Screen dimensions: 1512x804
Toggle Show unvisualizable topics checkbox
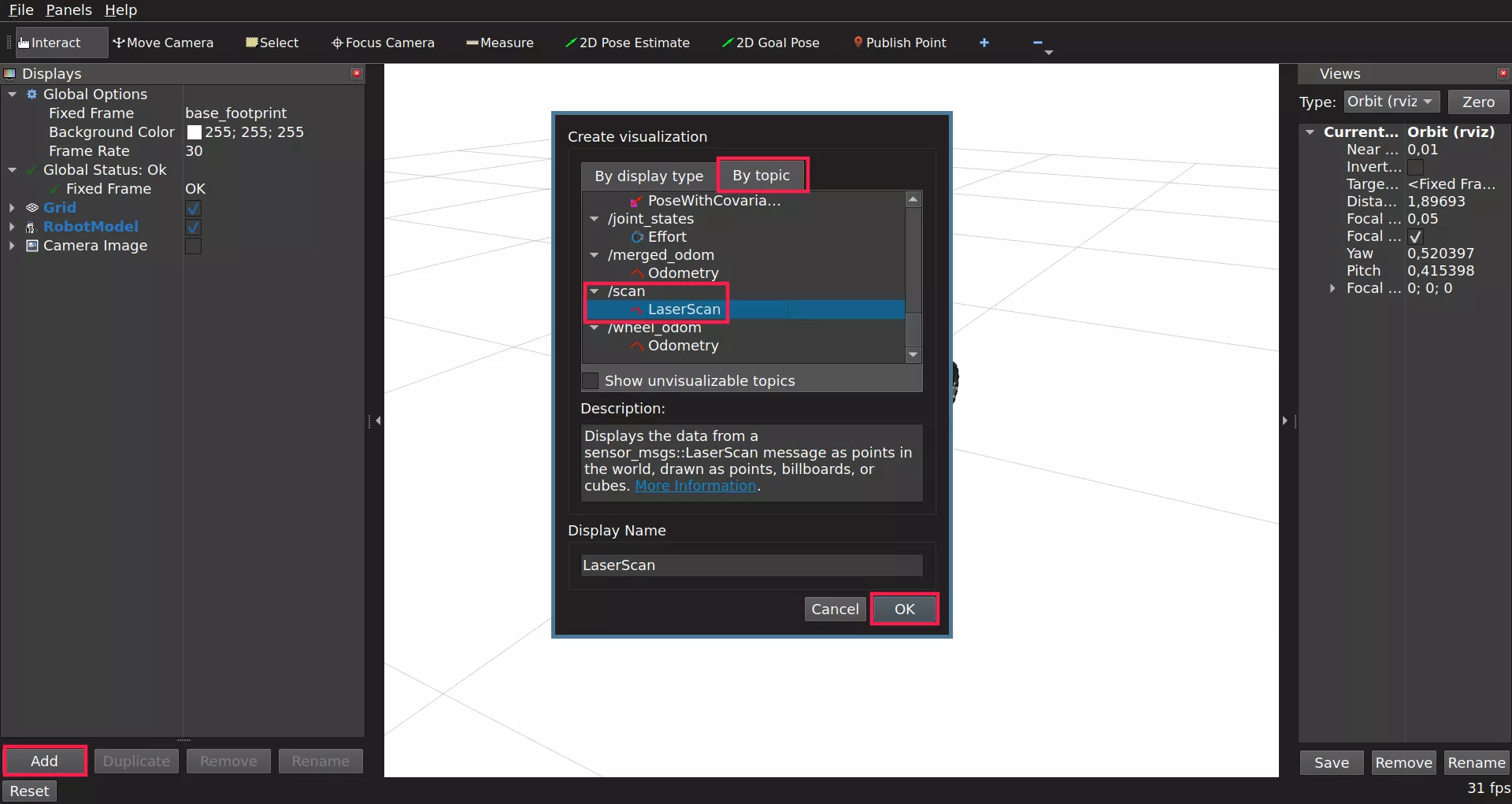click(590, 381)
